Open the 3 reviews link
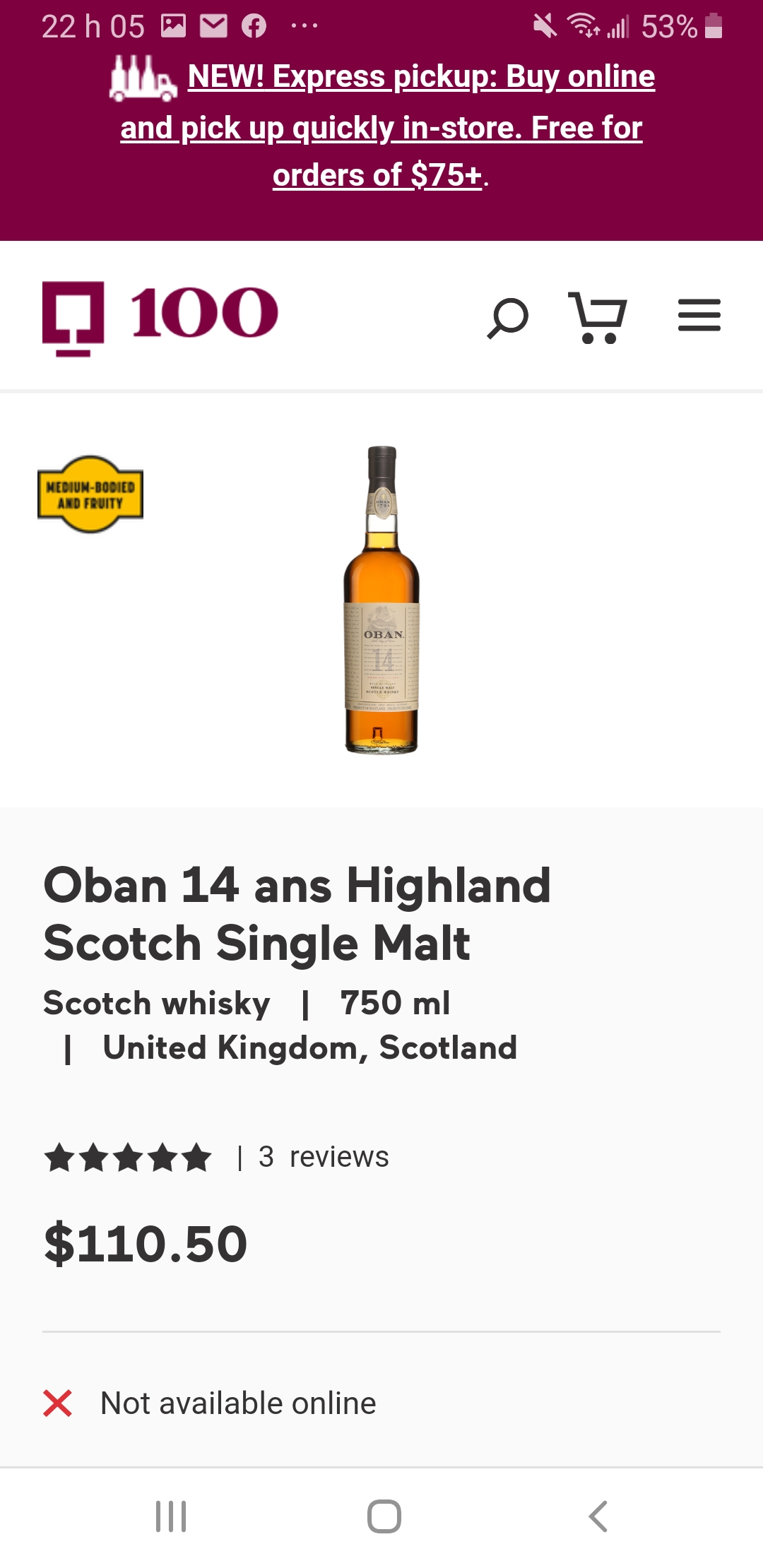The width and height of the screenshot is (763, 1568). point(324,1157)
